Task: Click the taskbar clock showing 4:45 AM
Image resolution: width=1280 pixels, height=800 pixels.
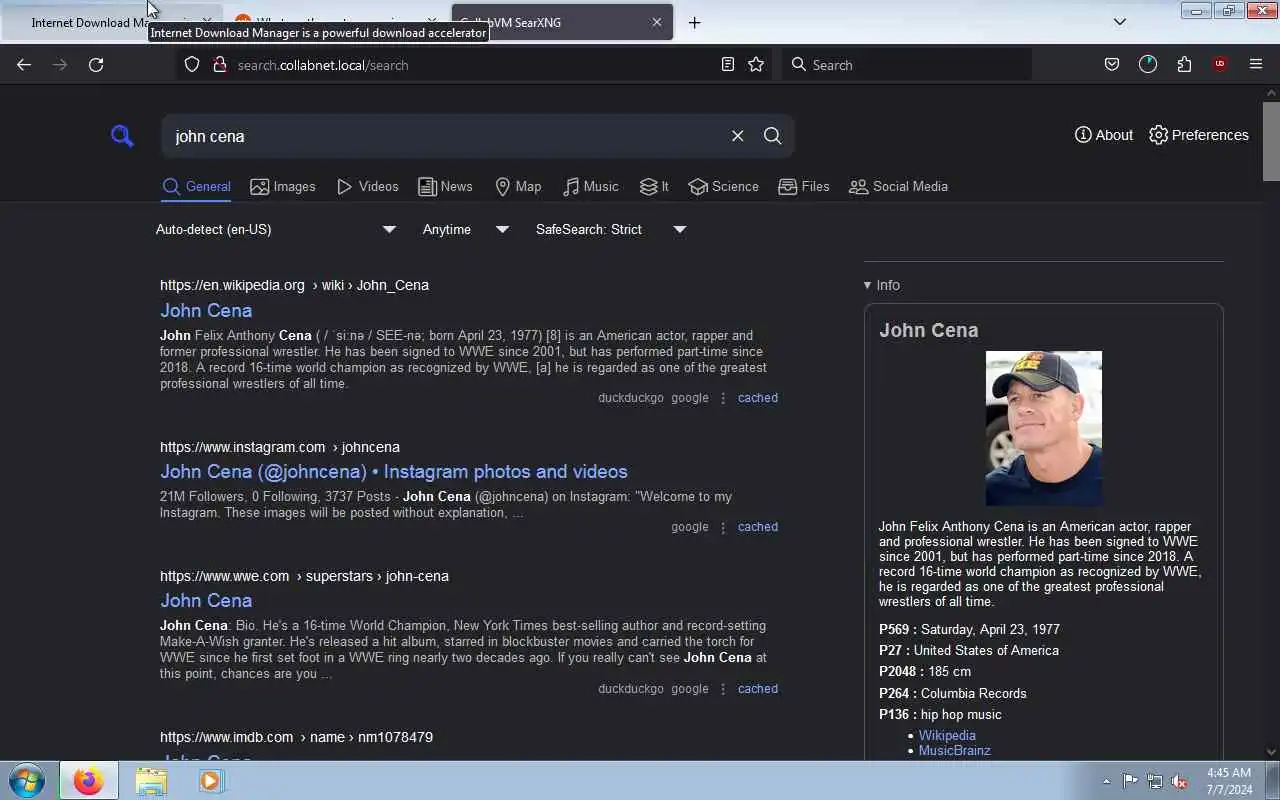Action: 1229,781
